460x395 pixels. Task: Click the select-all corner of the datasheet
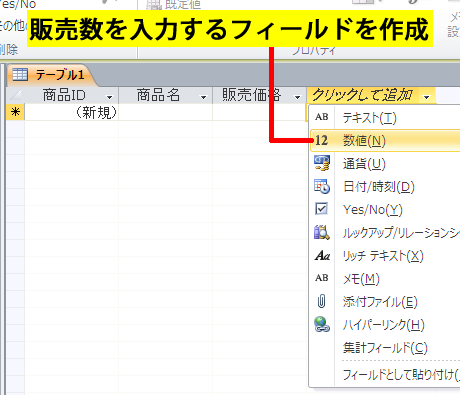click(x=15, y=95)
